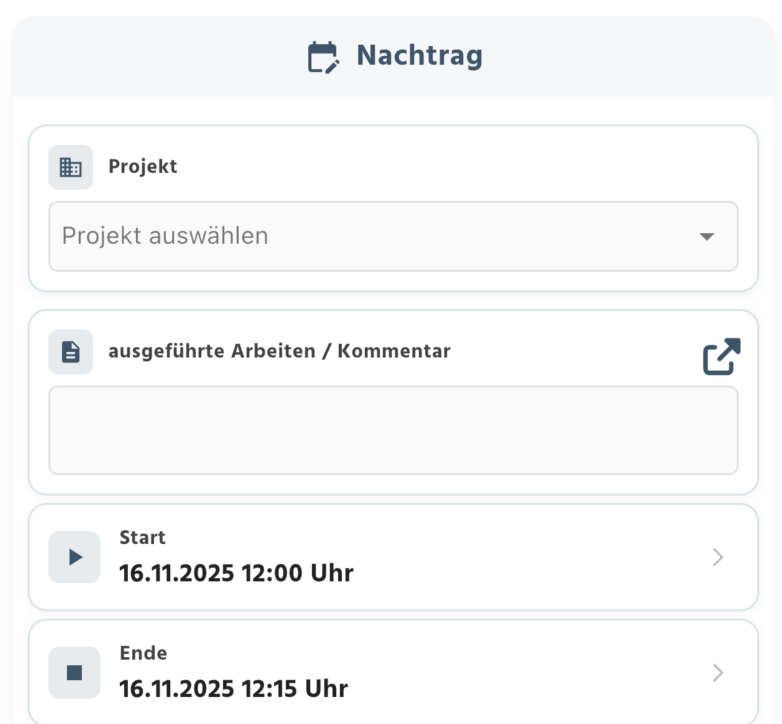
Task: Select the 12:15 Uhr end time
Action: pyautogui.click(x=294, y=689)
